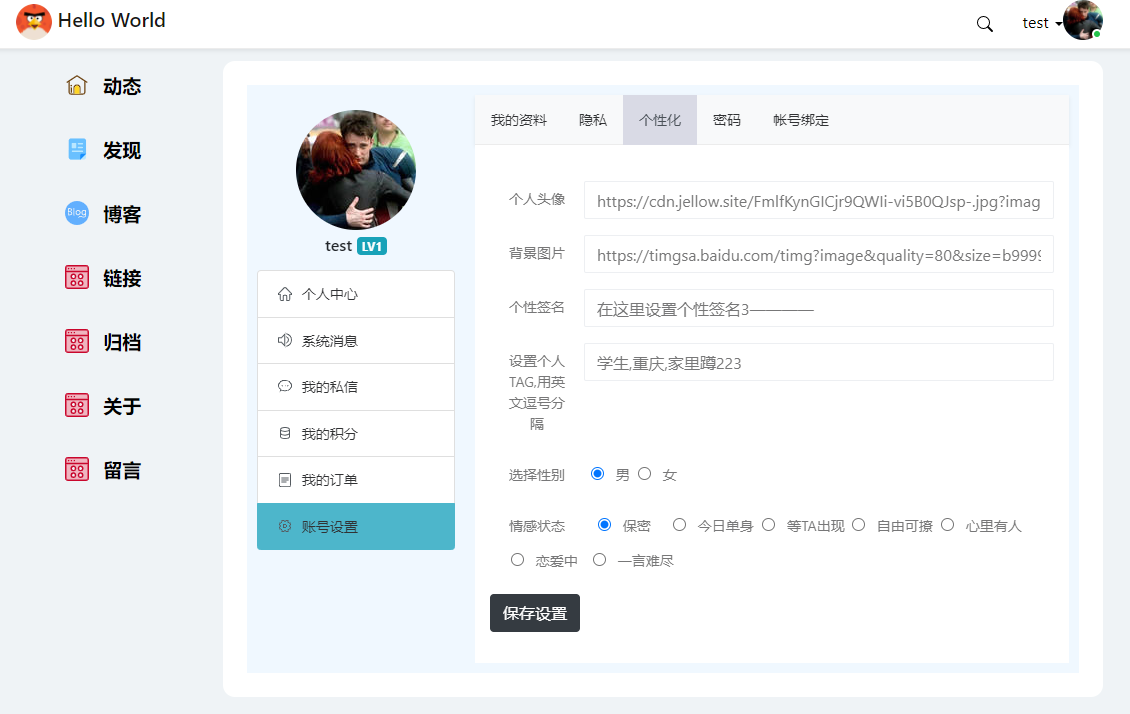
Task: Select the 男 gender radio button
Action: click(x=597, y=473)
